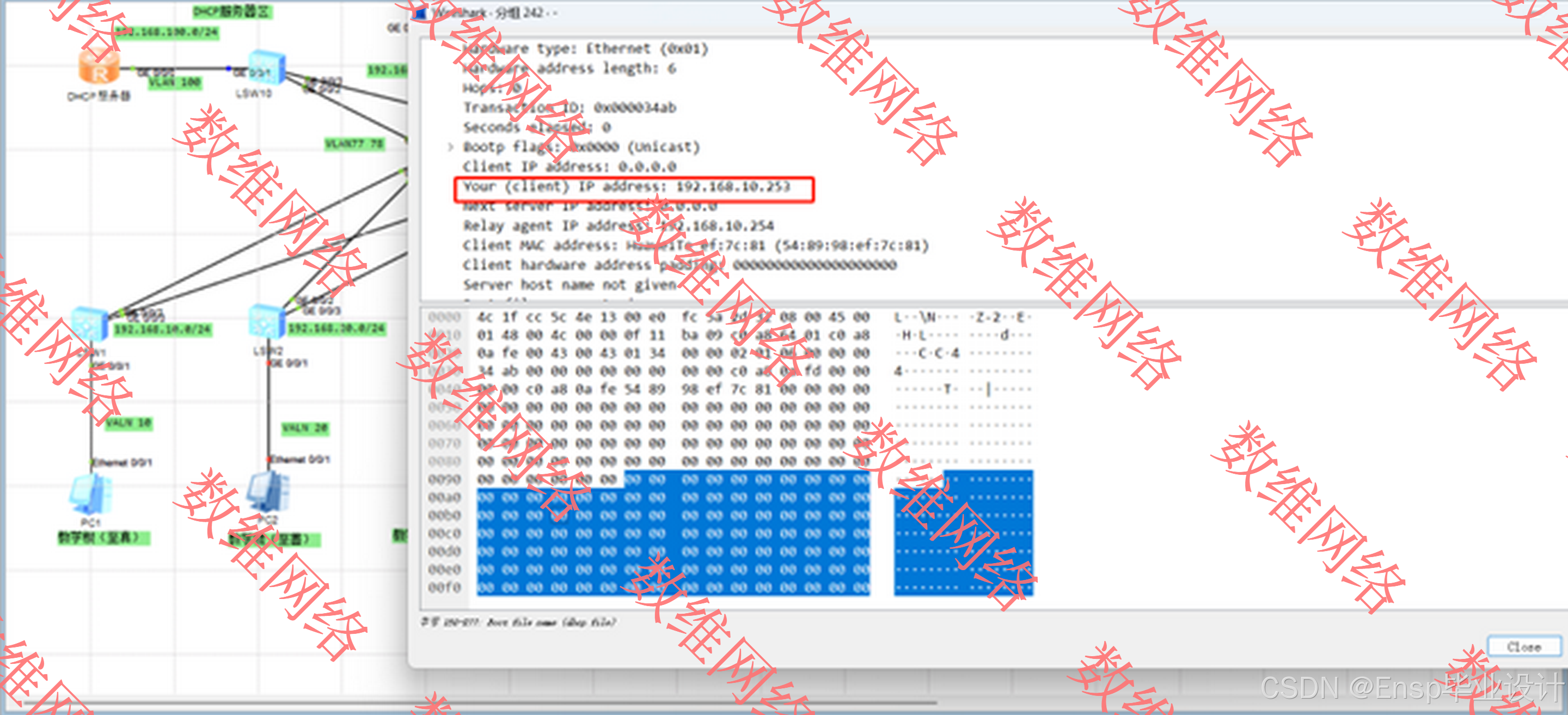Select the Client hardware address padding line

click(679, 265)
